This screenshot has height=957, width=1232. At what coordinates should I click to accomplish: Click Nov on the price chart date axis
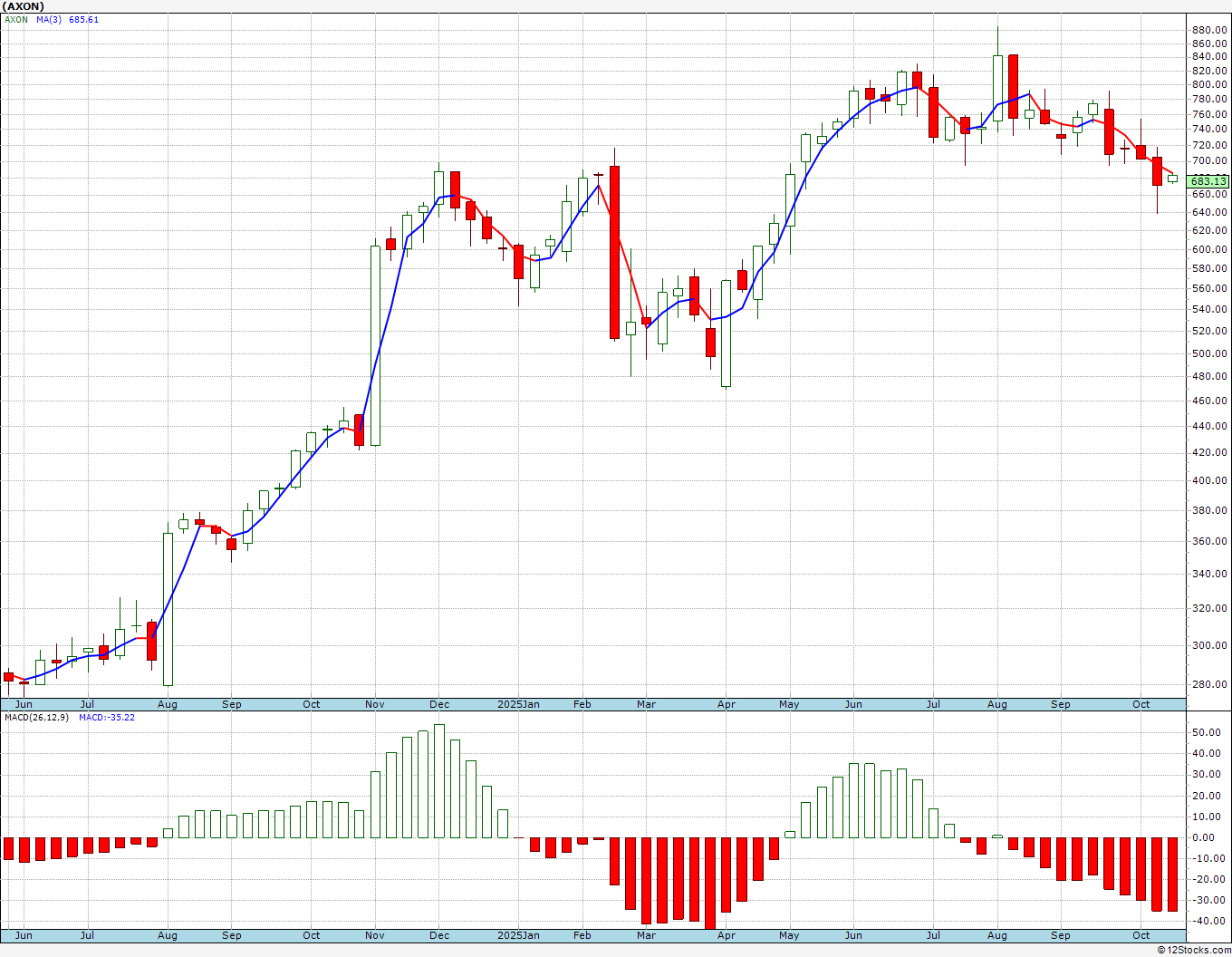coord(375,704)
